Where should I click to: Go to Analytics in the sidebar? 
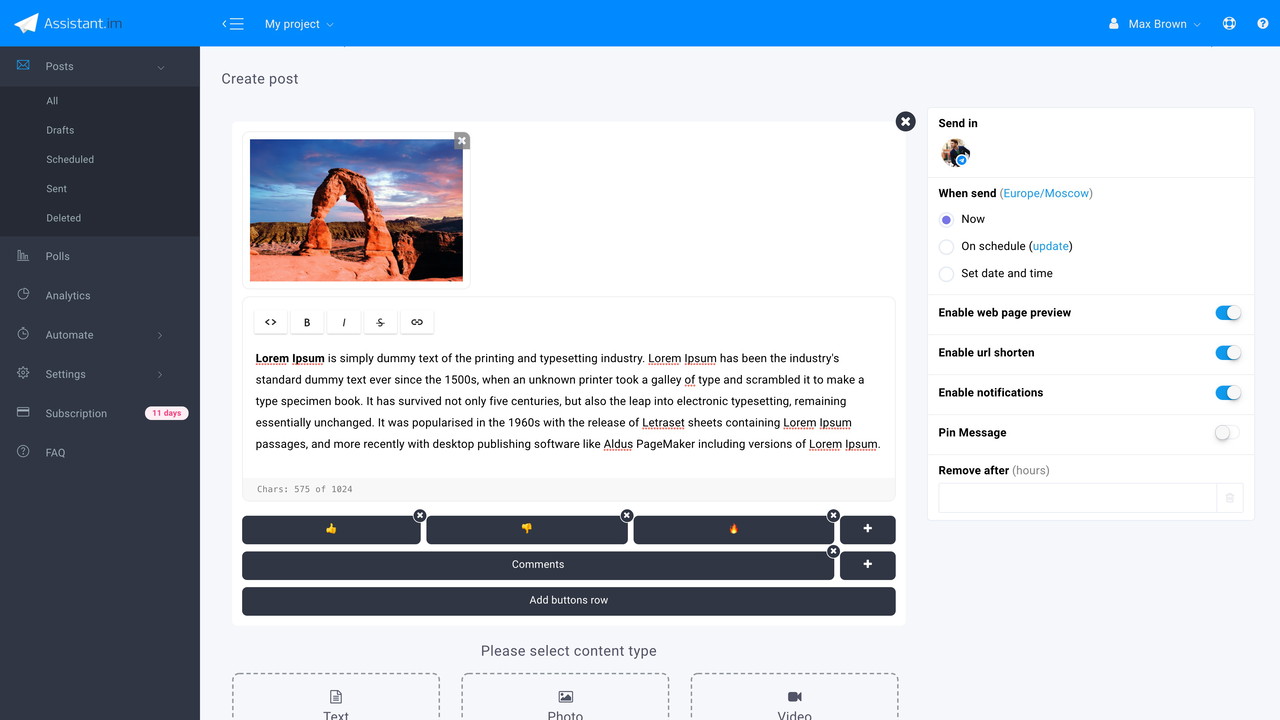(68, 296)
